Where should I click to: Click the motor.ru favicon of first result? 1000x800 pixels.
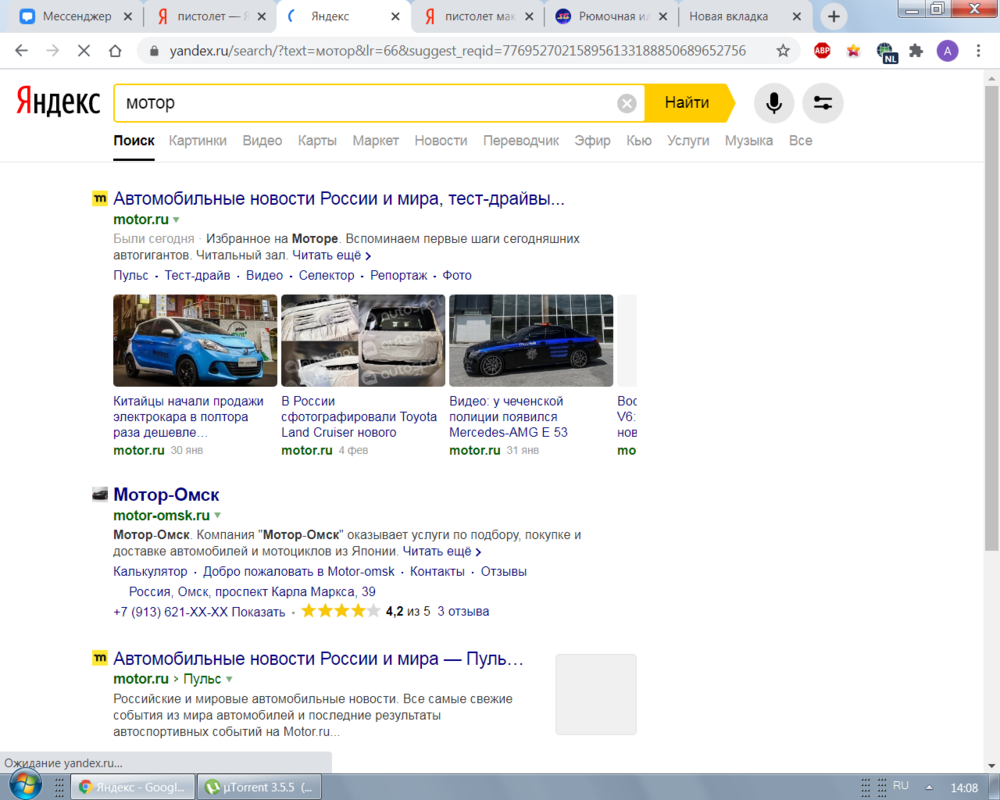coord(99,198)
